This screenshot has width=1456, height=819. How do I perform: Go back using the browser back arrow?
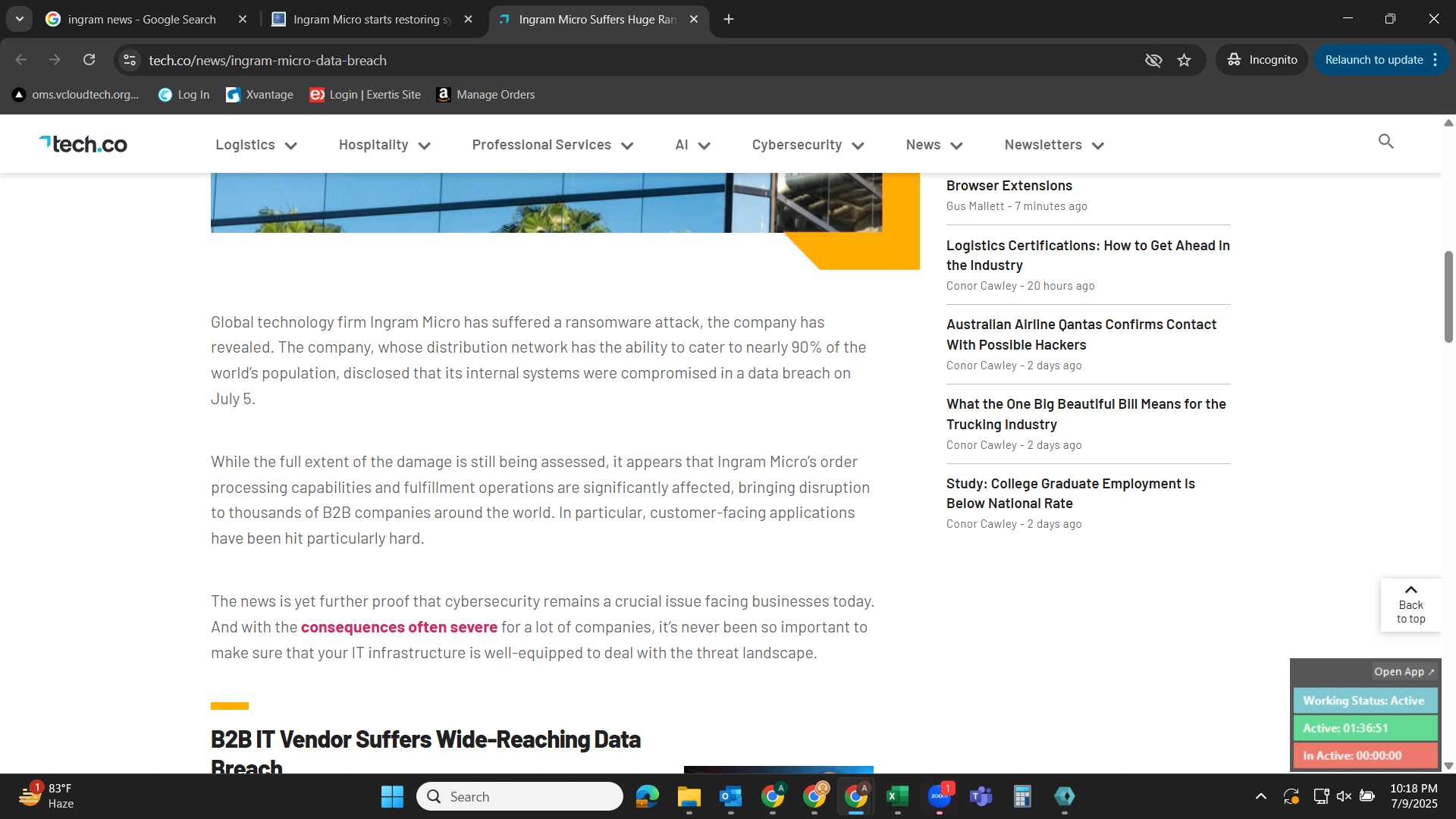tap(20, 60)
